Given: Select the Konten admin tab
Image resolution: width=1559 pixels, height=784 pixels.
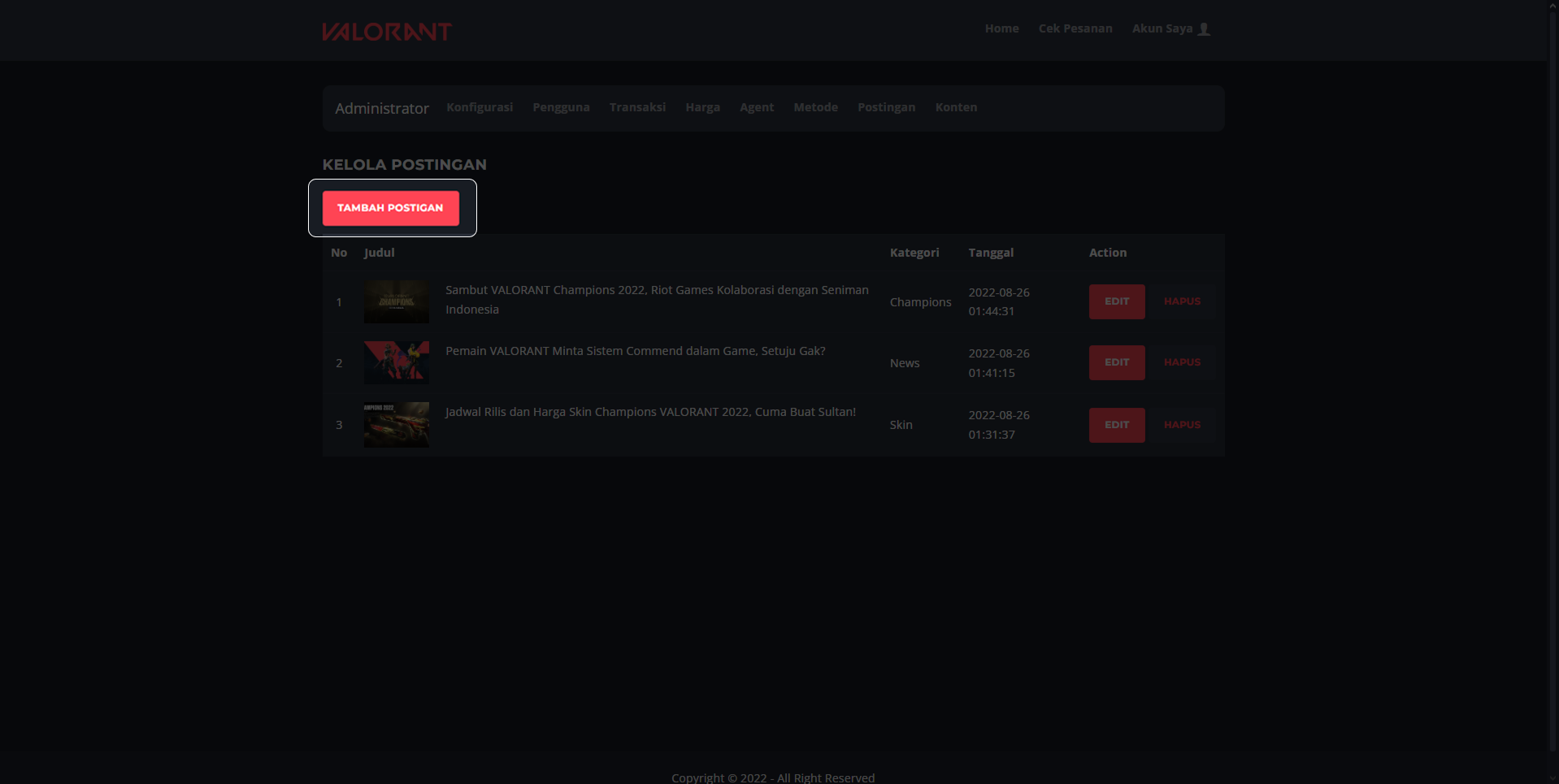Looking at the screenshot, I should tap(956, 107).
